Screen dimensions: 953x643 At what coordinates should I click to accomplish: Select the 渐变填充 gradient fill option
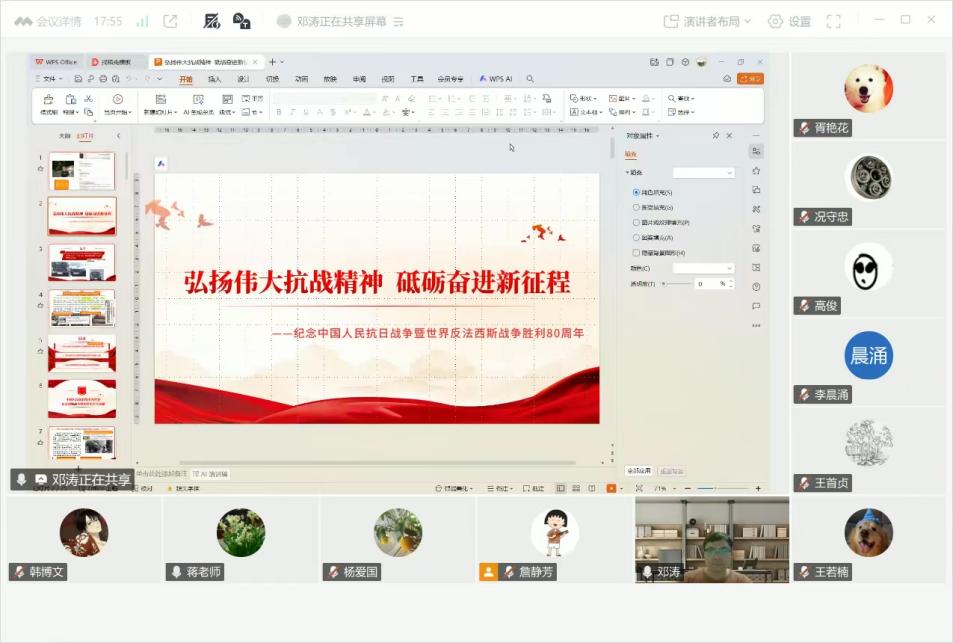[x=636, y=207]
